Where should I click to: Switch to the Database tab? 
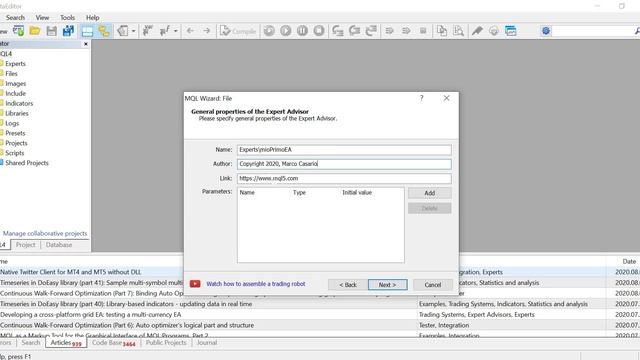pos(59,245)
